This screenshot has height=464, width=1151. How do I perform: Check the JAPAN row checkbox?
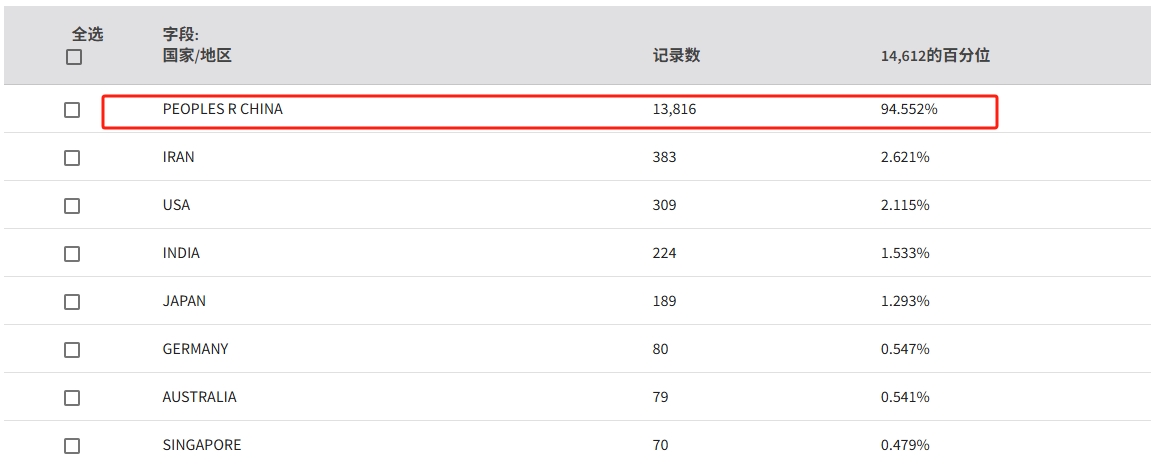[72, 302]
